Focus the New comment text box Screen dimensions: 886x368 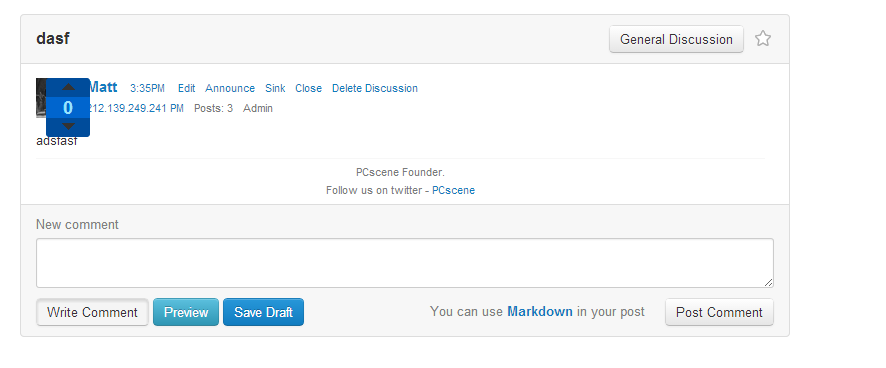[405, 263]
